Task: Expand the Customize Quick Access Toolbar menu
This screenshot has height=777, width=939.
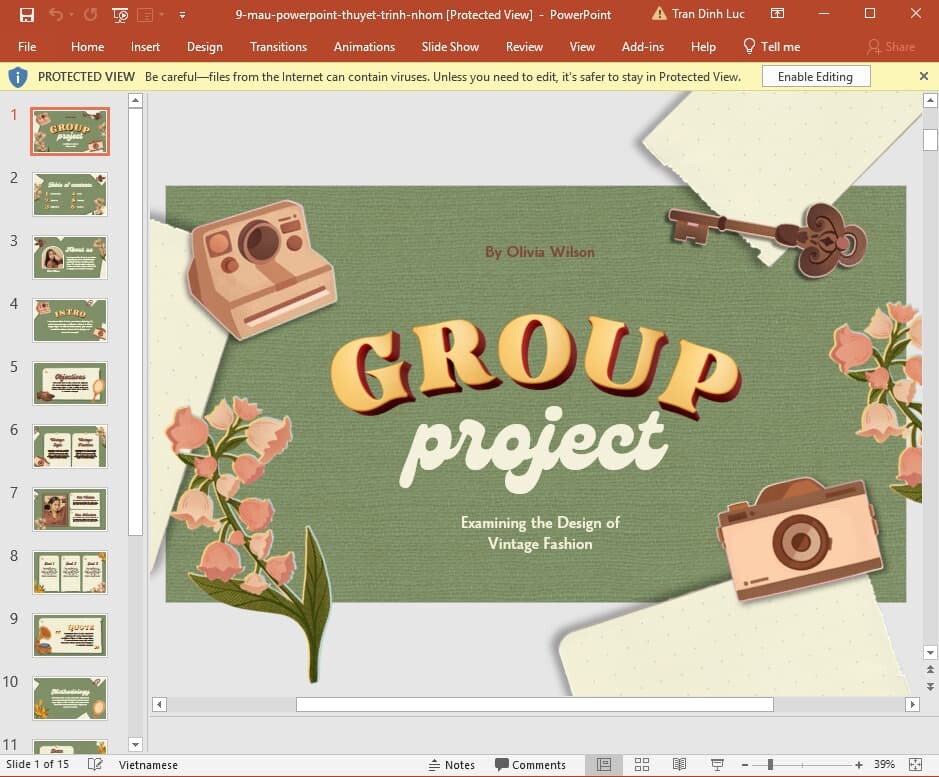Action: tap(182, 14)
